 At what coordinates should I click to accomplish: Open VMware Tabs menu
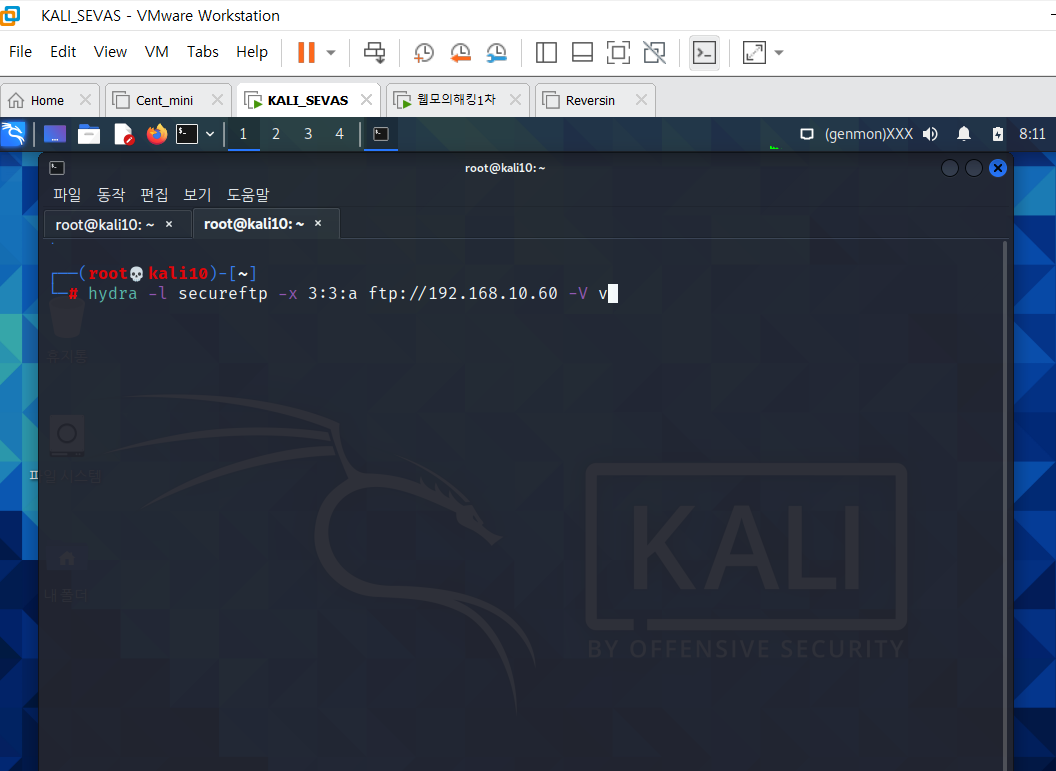(x=203, y=52)
